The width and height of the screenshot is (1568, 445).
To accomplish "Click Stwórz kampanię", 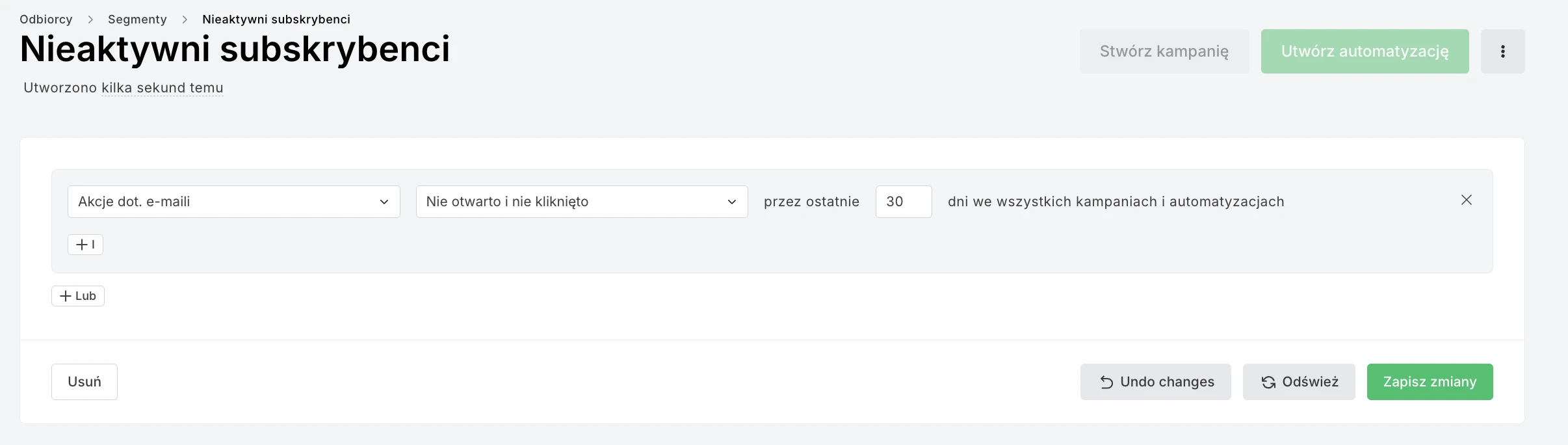I will point(1163,51).
